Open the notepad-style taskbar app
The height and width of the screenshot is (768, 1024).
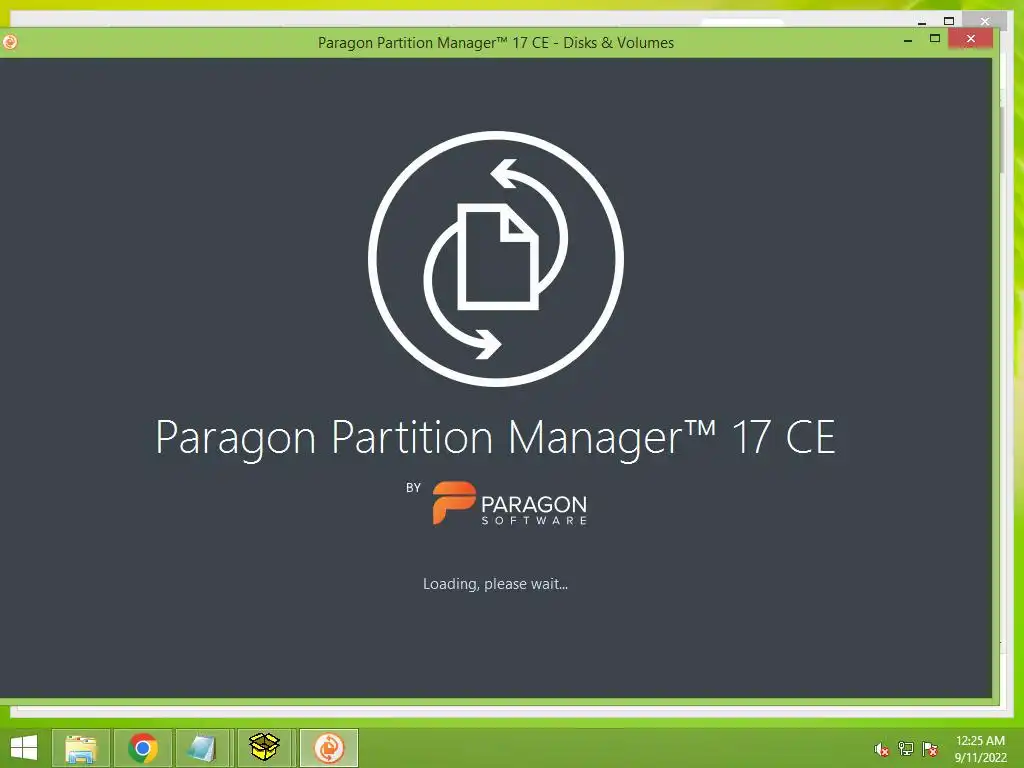[203, 748]
